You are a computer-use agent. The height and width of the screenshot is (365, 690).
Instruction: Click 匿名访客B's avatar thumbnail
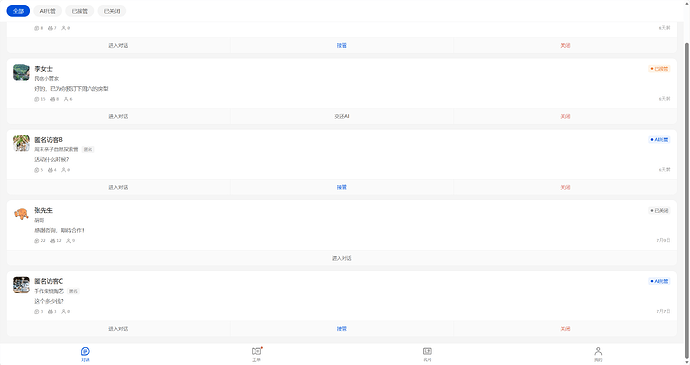pos(21,143)
